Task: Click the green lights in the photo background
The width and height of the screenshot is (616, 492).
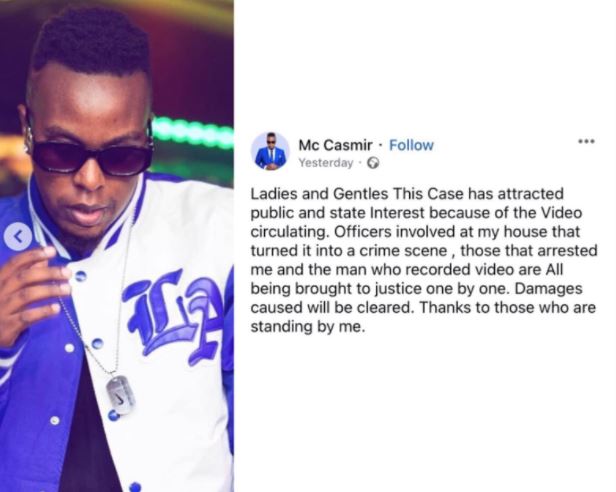Action: [192, 132]
